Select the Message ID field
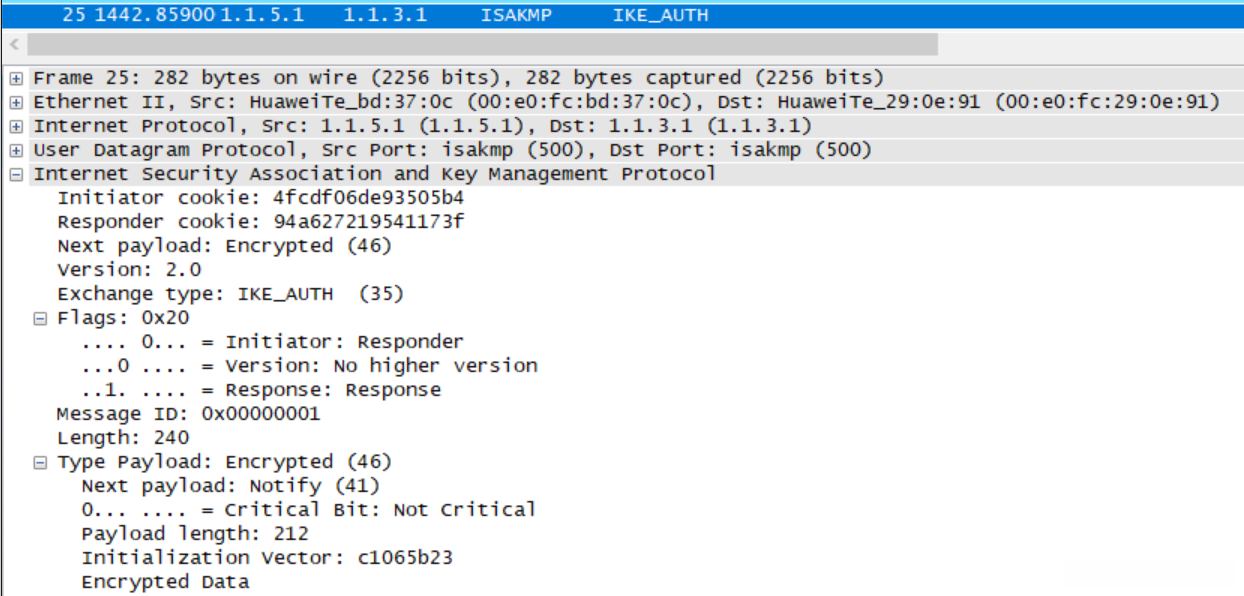 (x=188, y=414)
